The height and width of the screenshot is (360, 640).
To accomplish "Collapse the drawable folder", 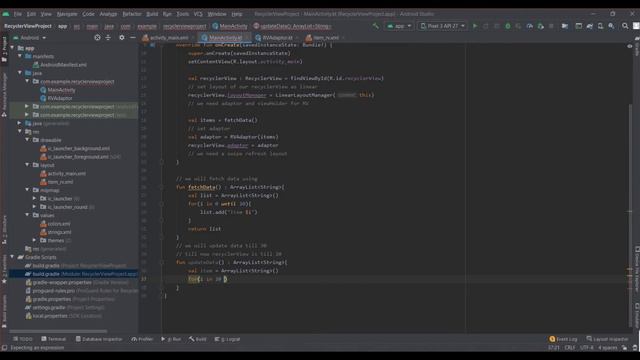I will tap(27, 140).
